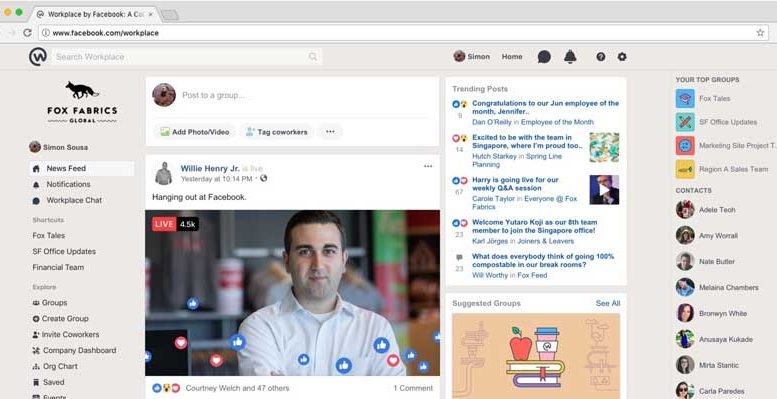Click the search magnifier icon
This screenshot has height=399, width=777.
coord(313,57)
